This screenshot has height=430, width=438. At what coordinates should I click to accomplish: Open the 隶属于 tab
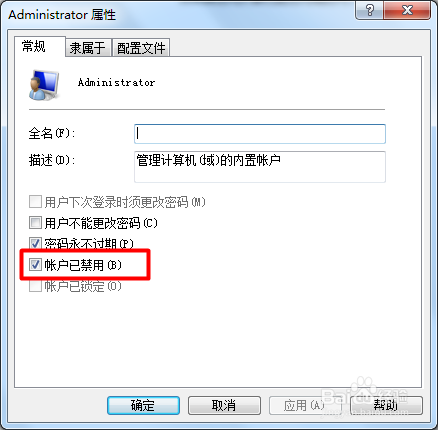tap(87, 48)
